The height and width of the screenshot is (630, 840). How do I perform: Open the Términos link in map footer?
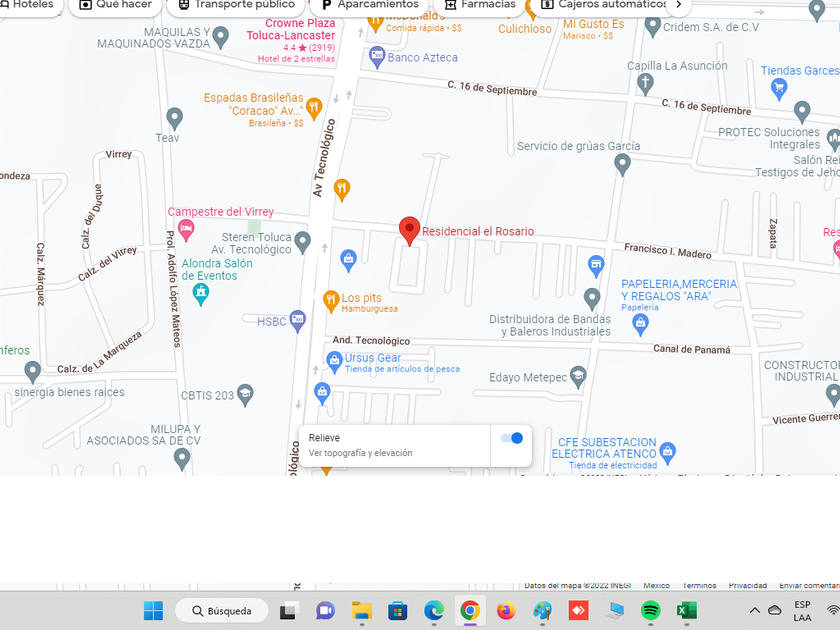(x=699, y=586)
